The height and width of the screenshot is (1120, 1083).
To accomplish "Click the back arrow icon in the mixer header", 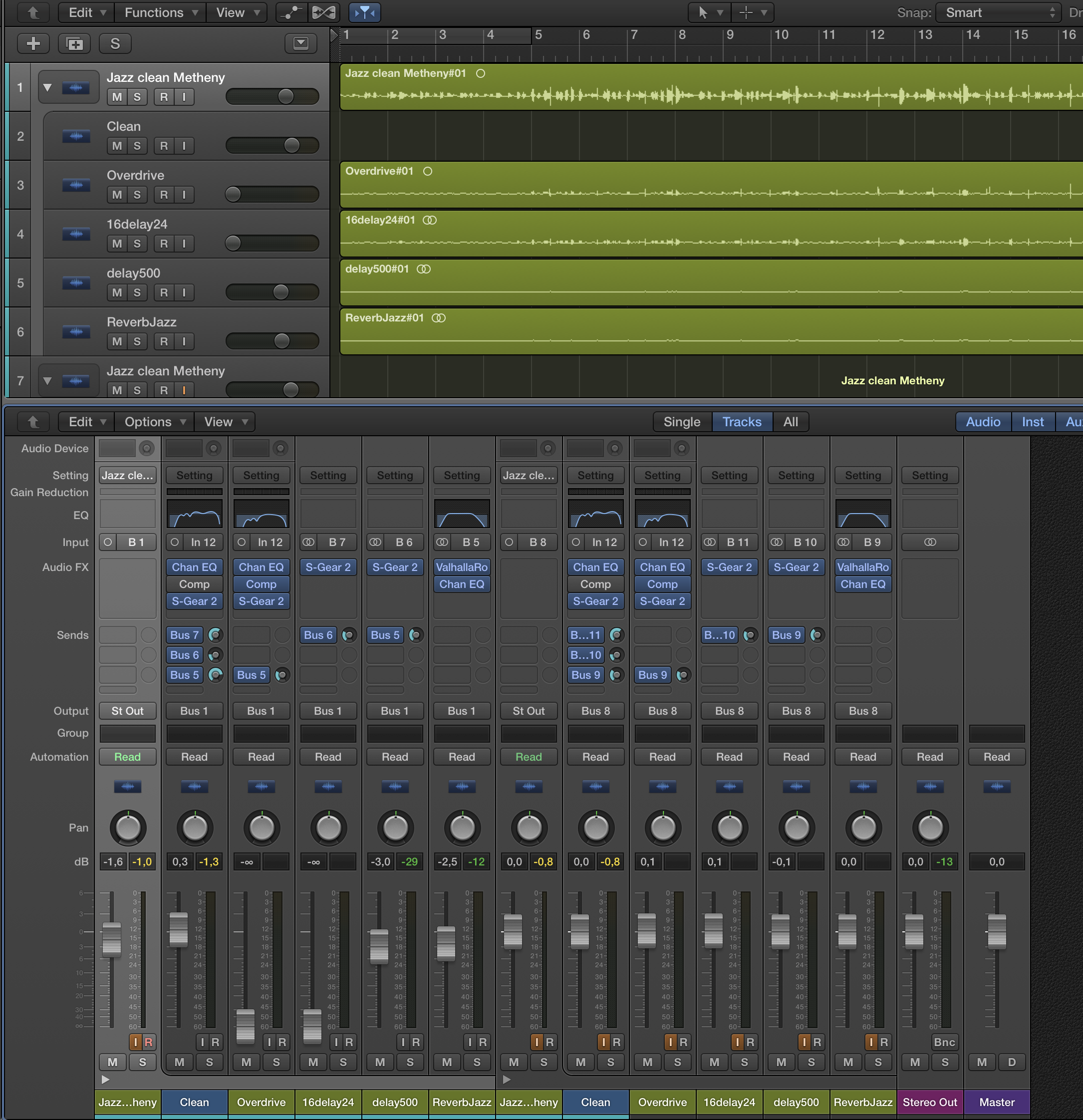I will (32, 422).
